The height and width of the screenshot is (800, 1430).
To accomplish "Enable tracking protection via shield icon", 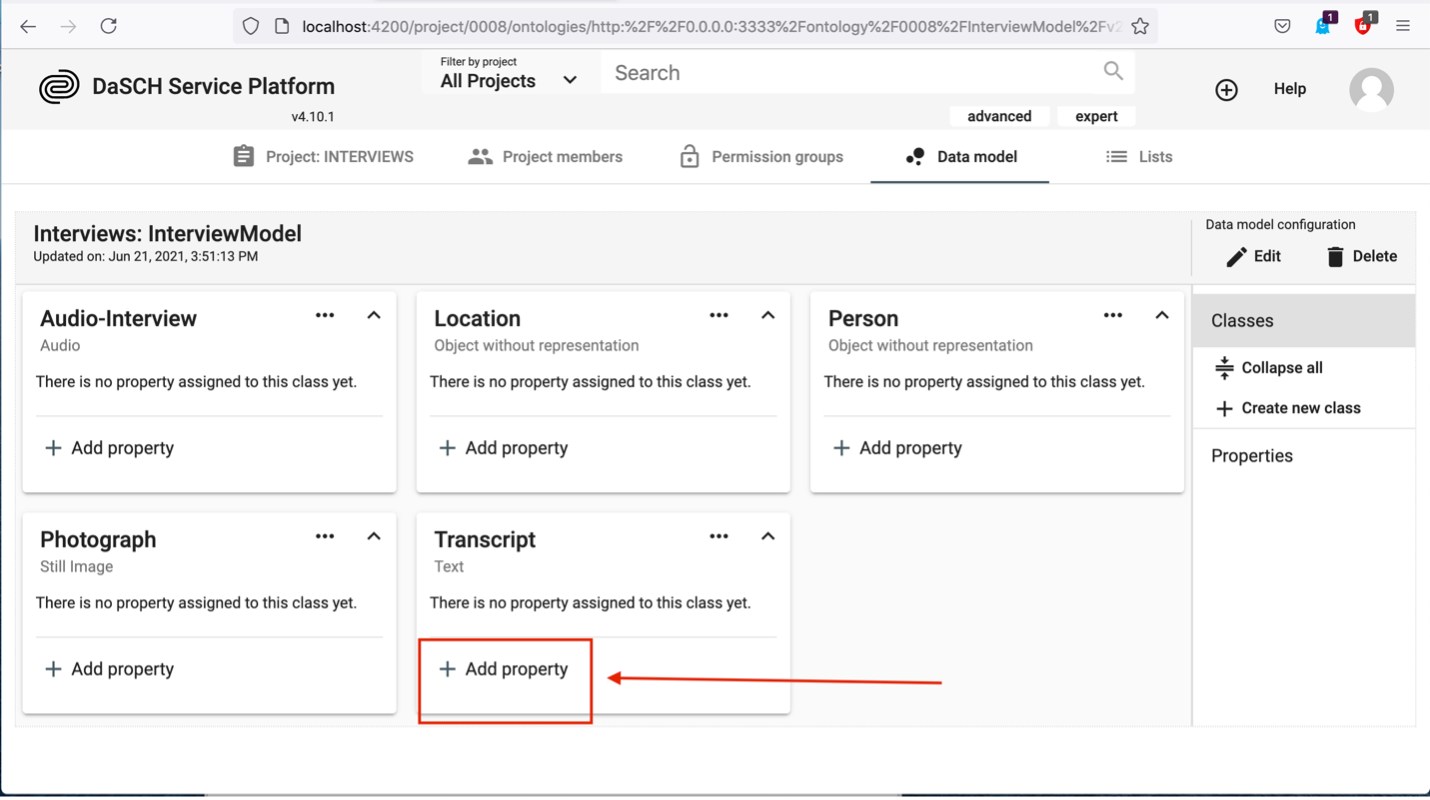I will (x=251, y=25).
